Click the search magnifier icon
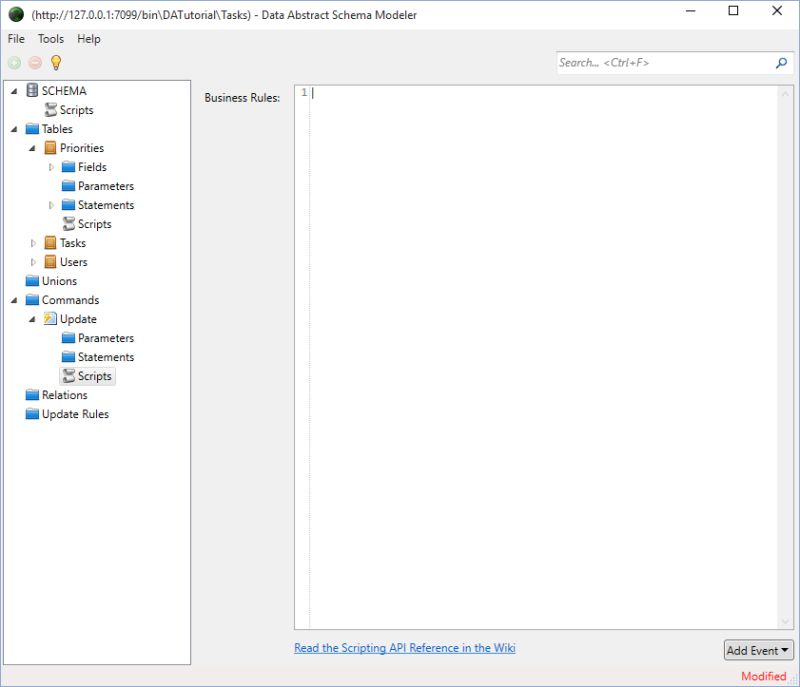This screenshot has height=687, width=800. pyautogui.click(x=781, y=63)
